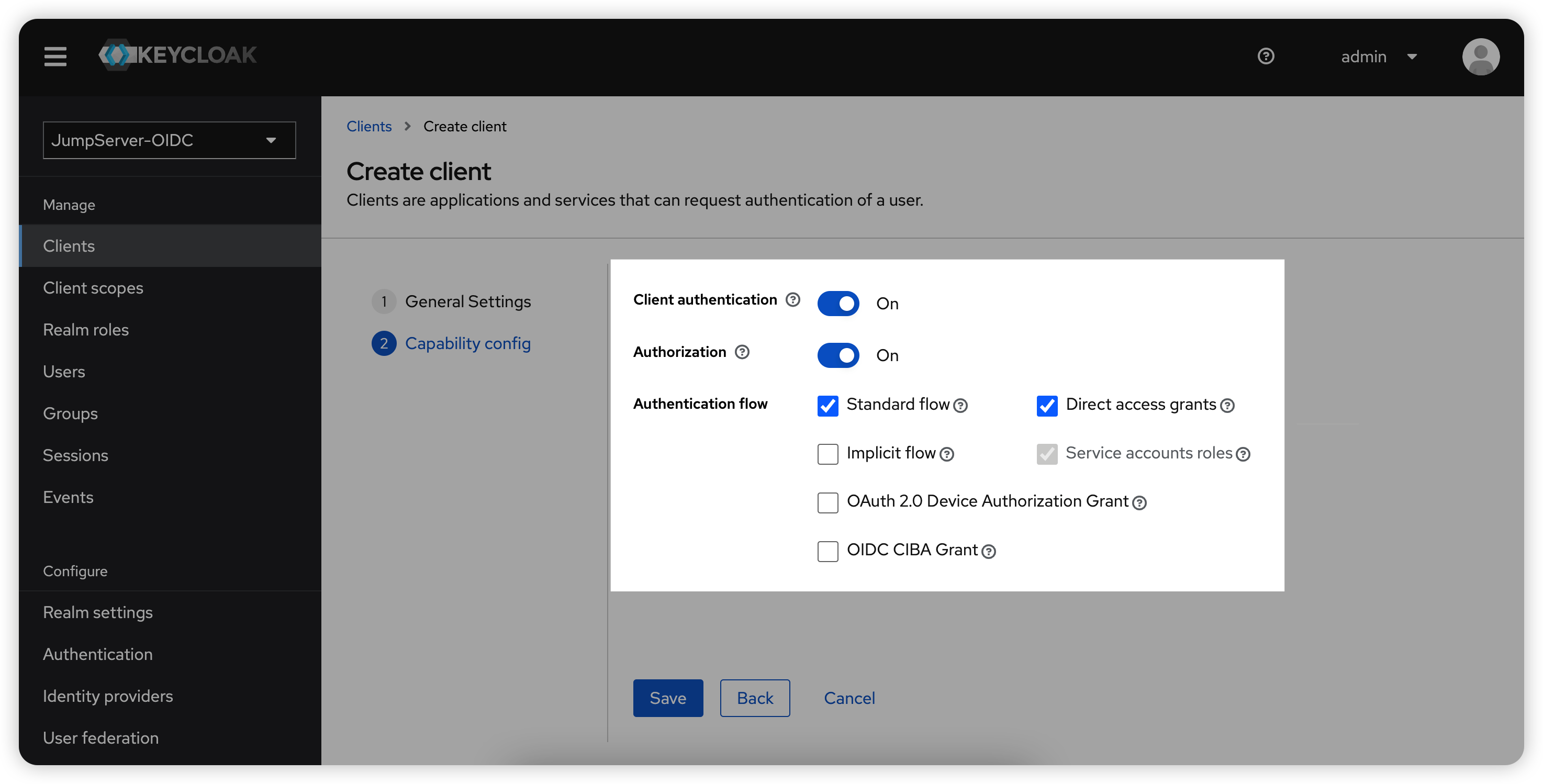The image size is (1543, 784).
Task: Click OIDC CIBA Grant help icon
Action: pos(989,552)
